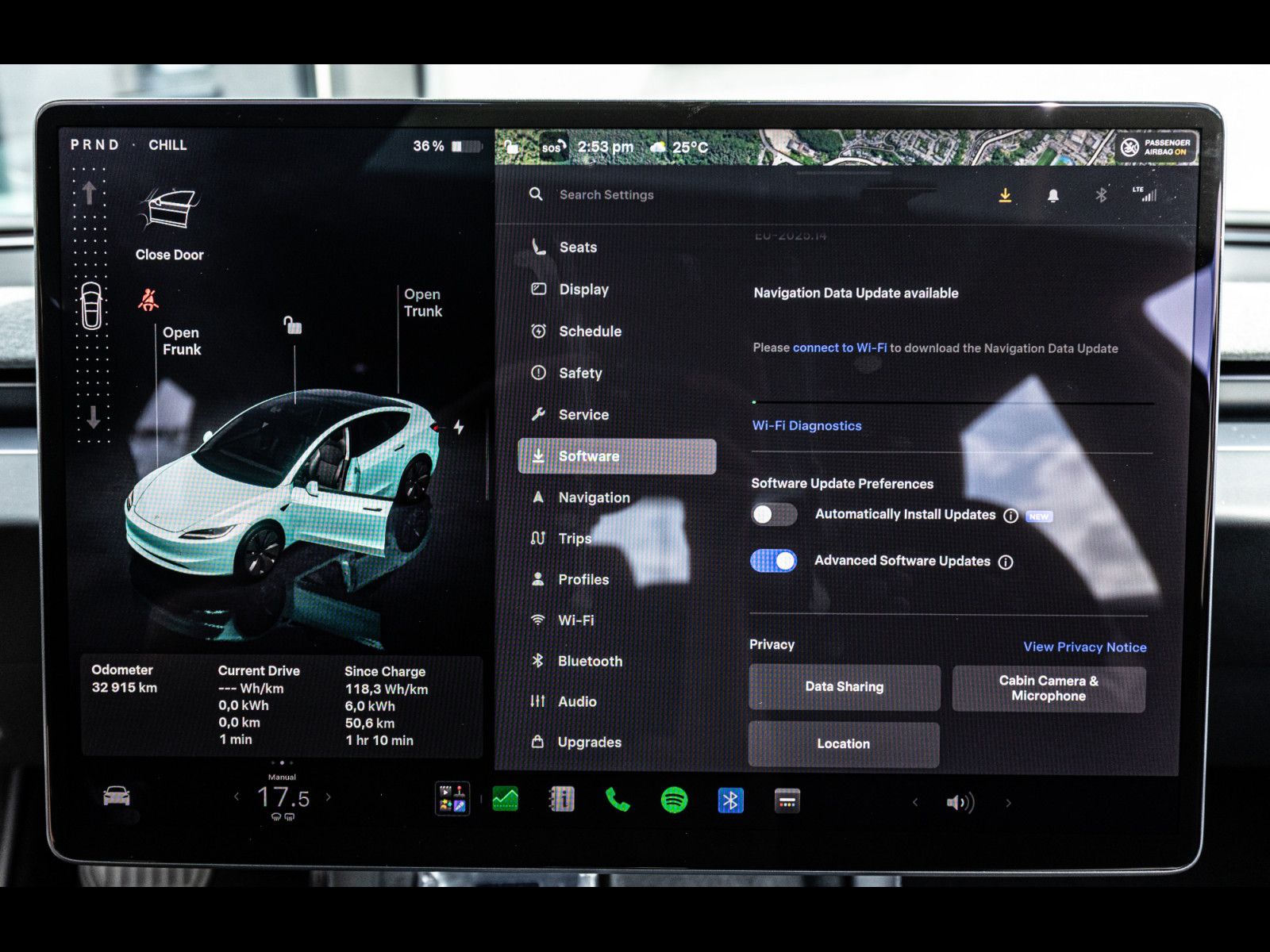Open Location privacy settings
Image resolution: width=1270 pixels, height=952 pixels.
point(844,744)
